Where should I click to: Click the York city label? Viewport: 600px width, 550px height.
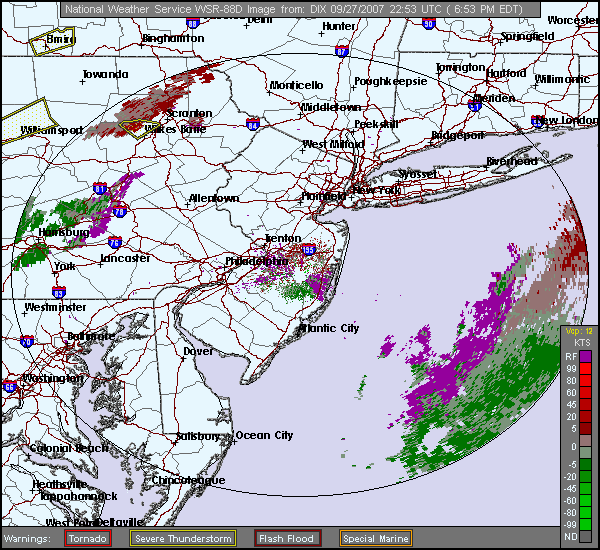65,266
